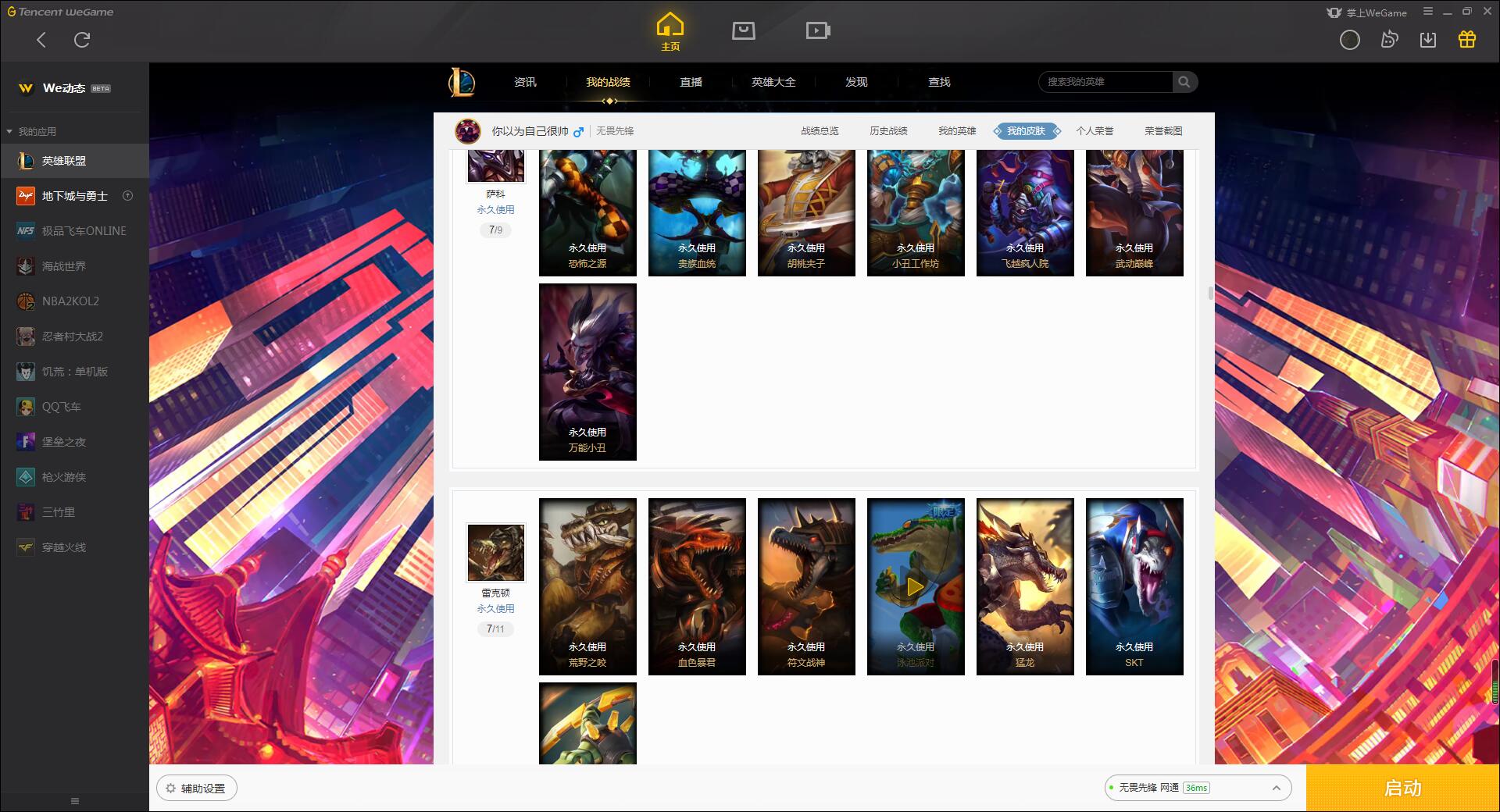Select 三竹里 in the sidebar
The height and width of the screenshot is (812, 1500).
[x=74, y=512]
